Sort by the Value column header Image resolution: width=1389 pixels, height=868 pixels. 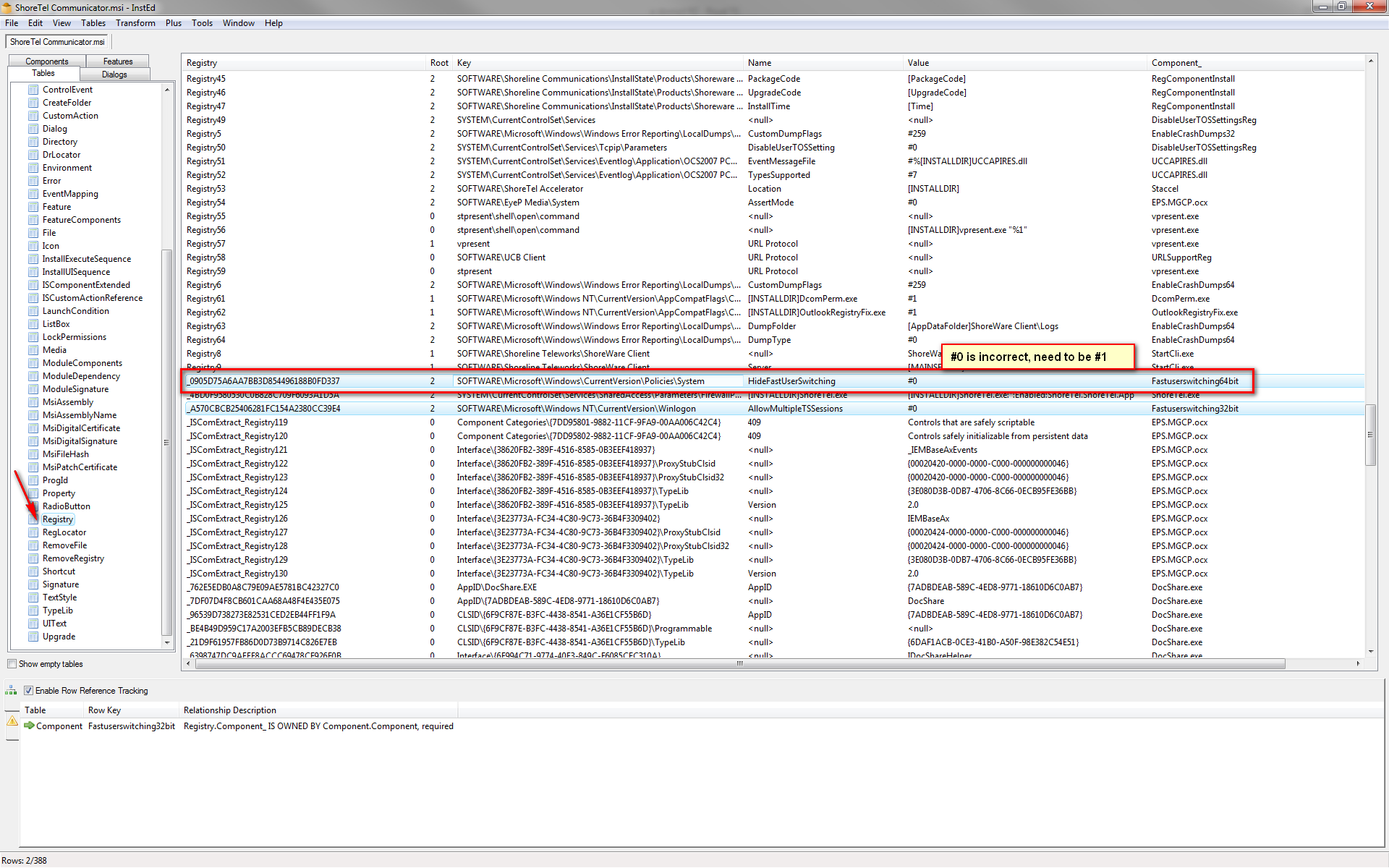click(x=1026, y=63)
